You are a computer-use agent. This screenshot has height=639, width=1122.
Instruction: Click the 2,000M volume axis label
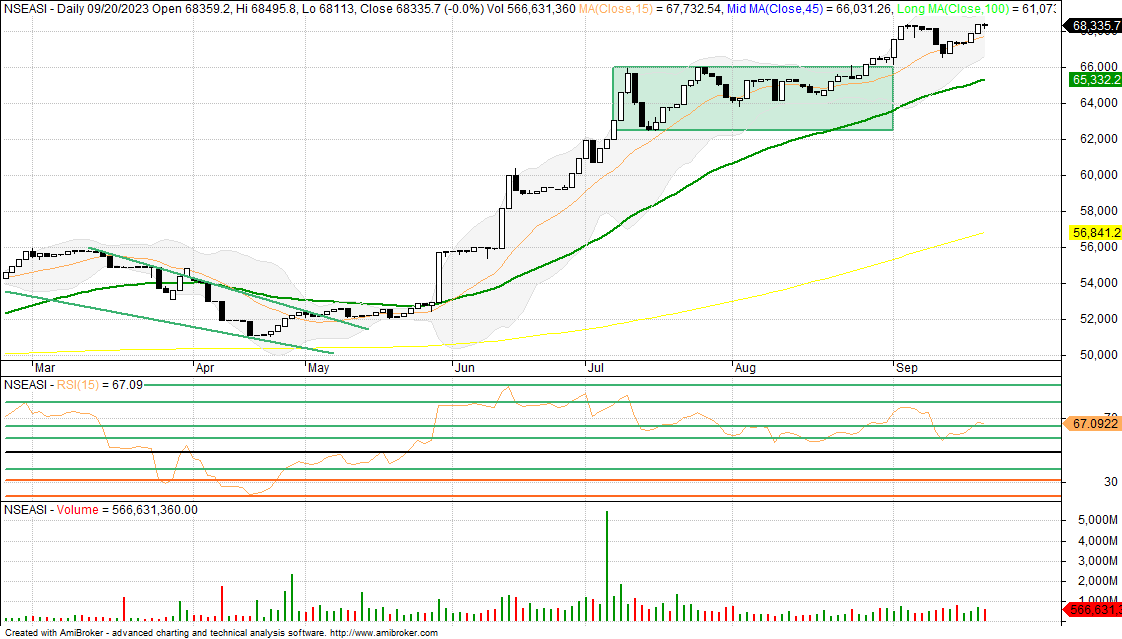pos(1097,581)
